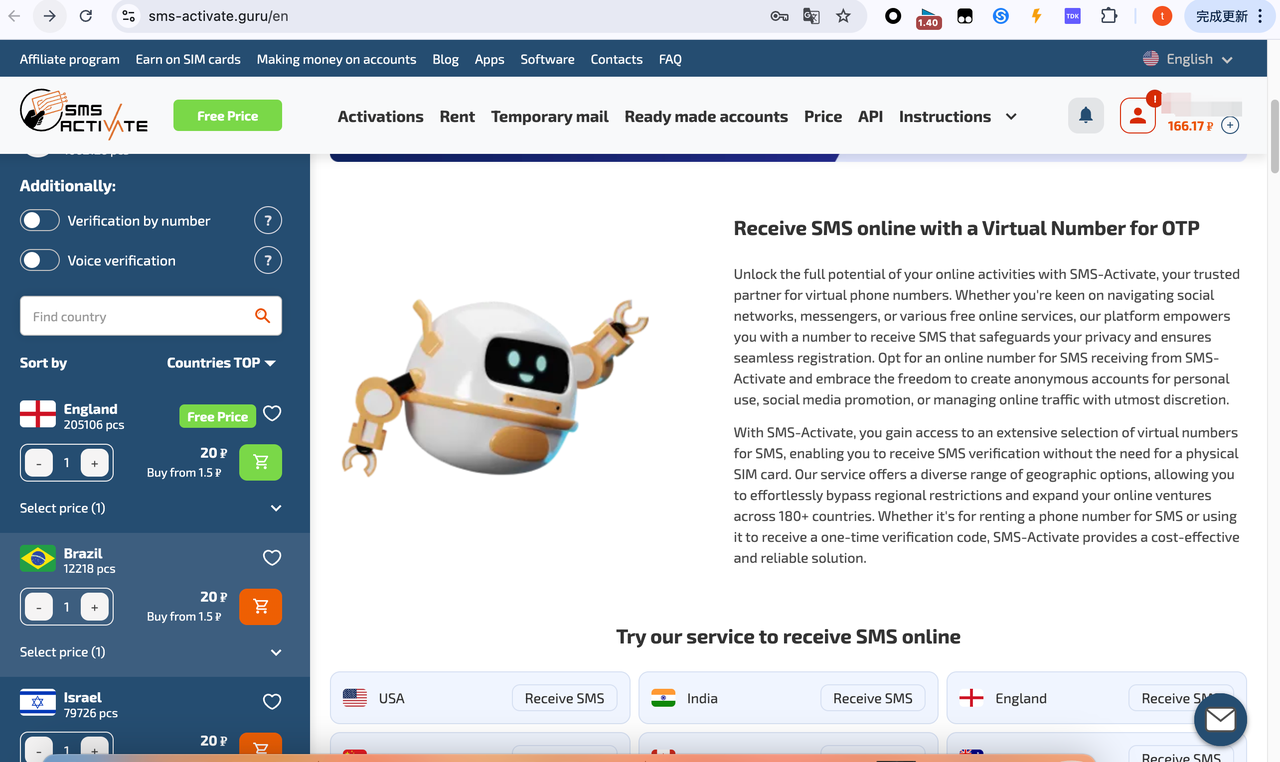Favorite Israel with the heart icon
Viewport: 1280px width, 762px height.
[272, 702]
